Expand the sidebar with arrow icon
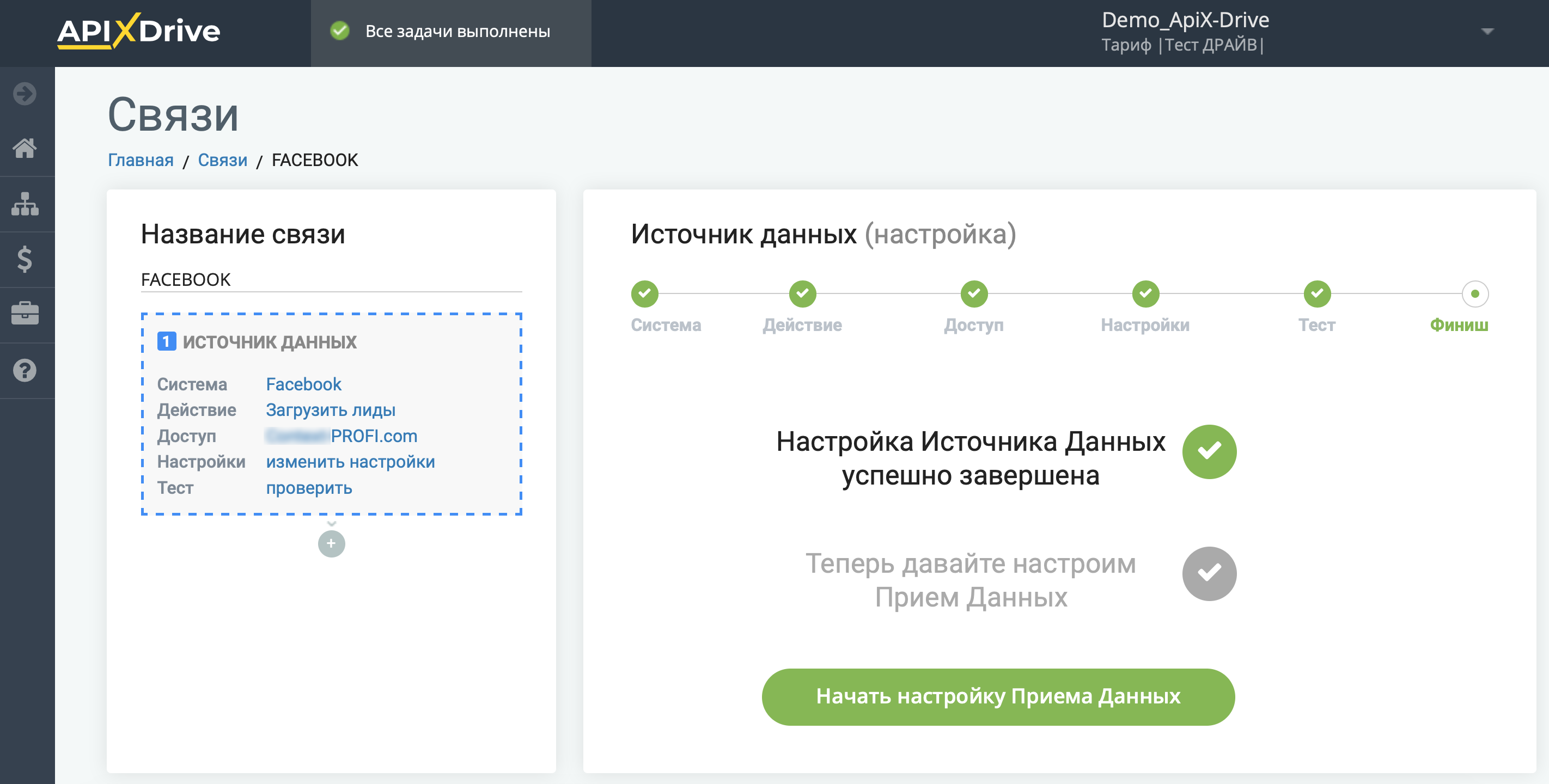This screenshot has height=784, width=1549. coord(25,94)
